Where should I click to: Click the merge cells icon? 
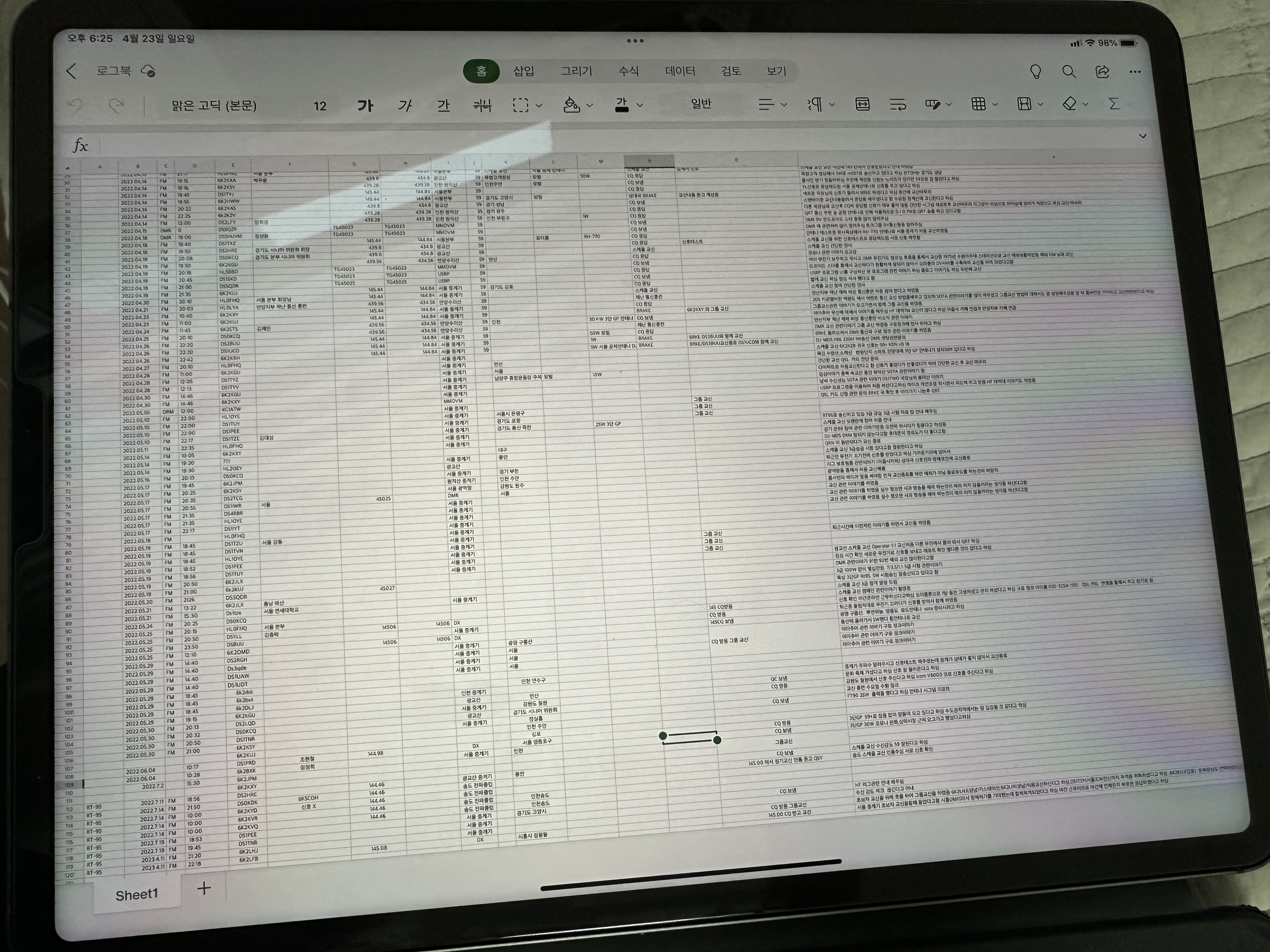click(862, 105)
